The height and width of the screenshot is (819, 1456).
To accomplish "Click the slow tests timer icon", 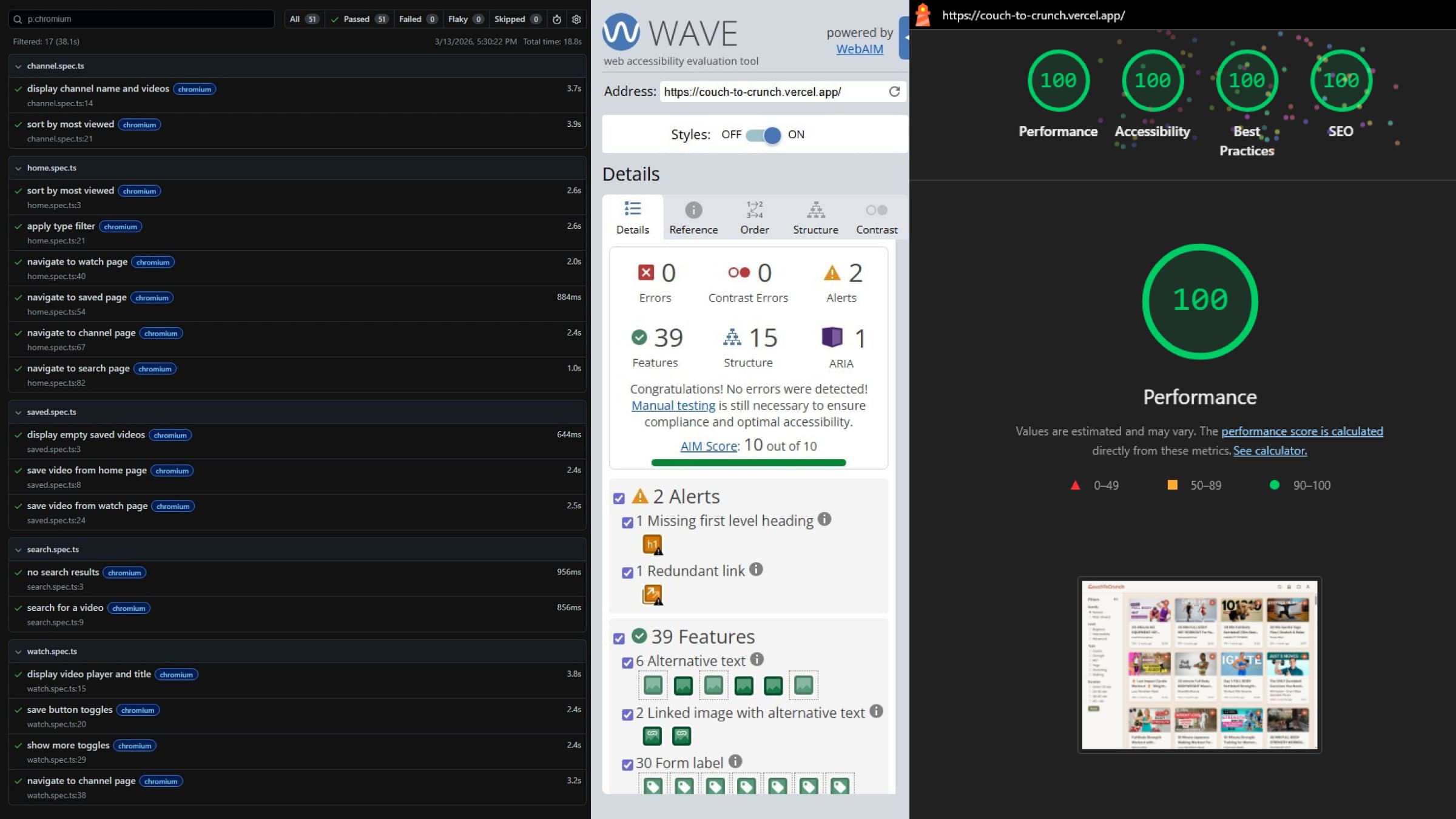I will pos(557,19).
